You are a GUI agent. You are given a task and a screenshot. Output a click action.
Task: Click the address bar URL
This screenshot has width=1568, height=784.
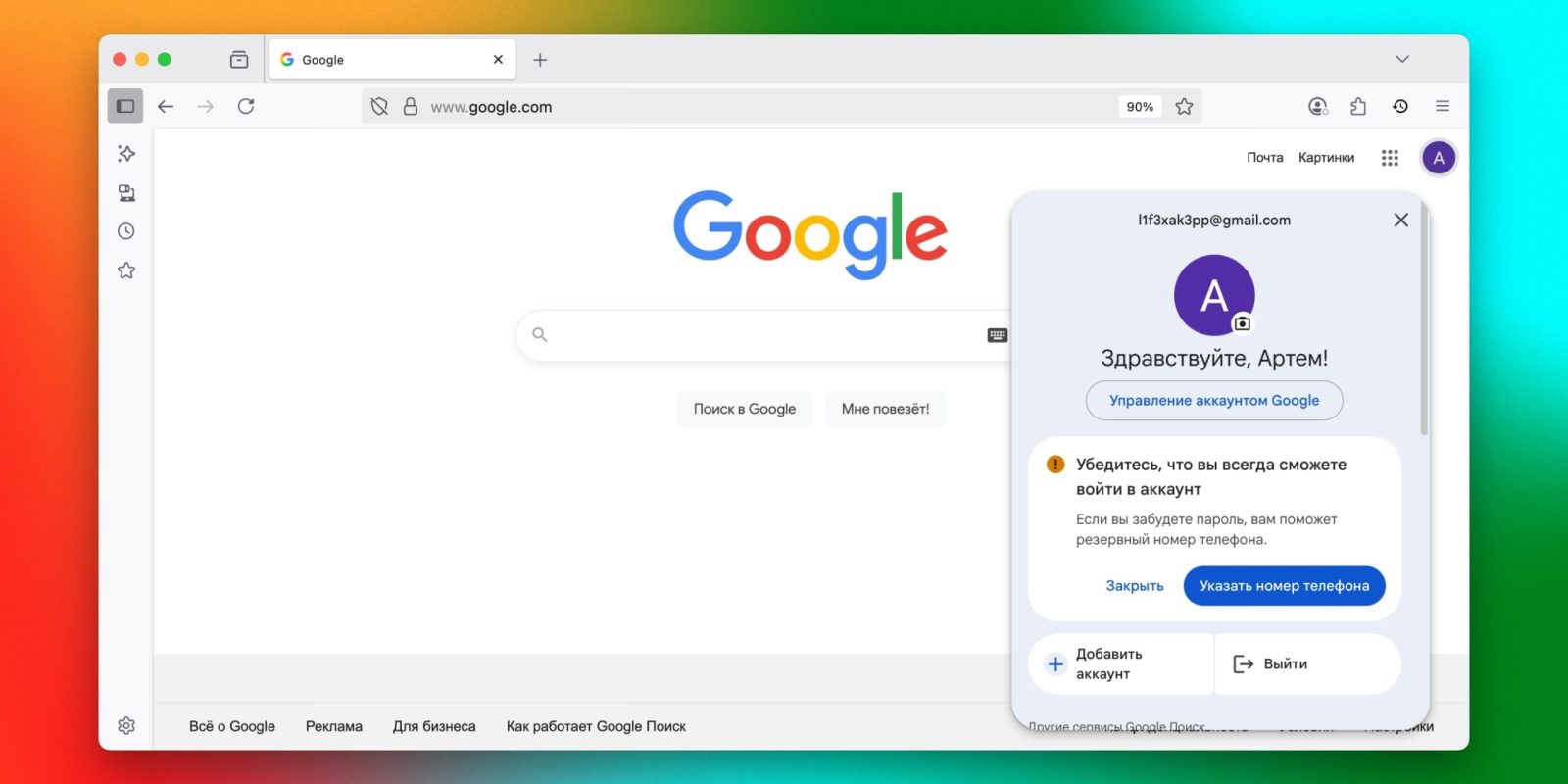(491, 107)
